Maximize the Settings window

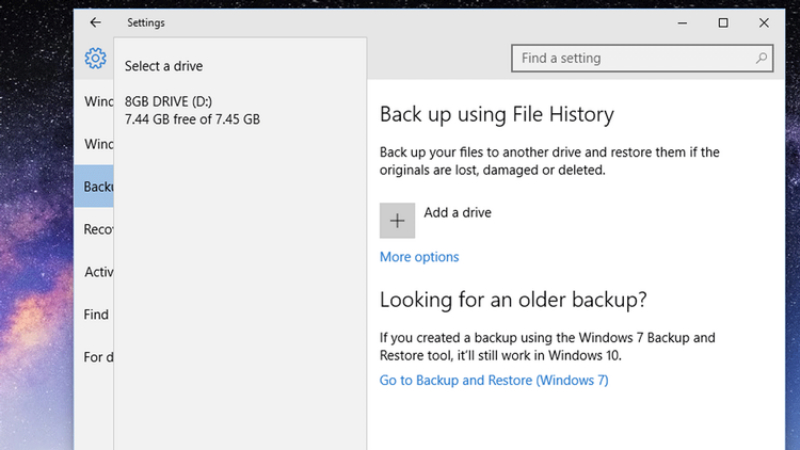723,23
